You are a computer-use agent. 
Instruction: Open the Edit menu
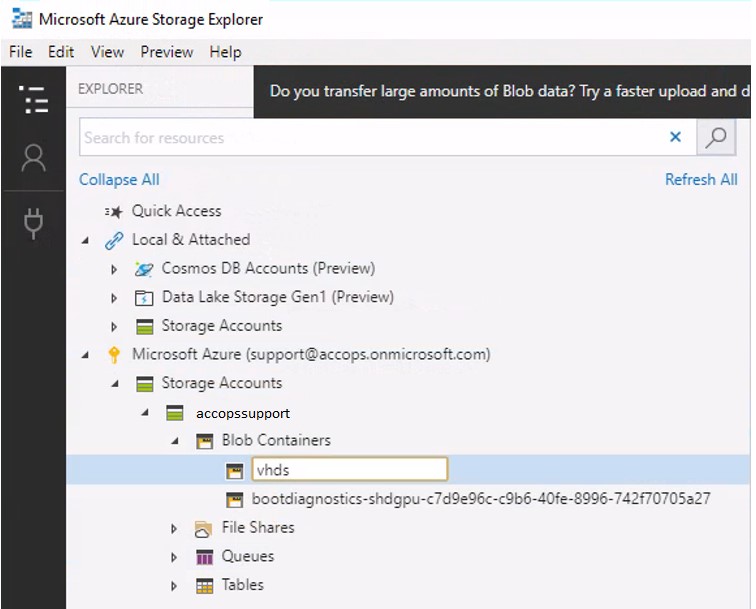click(x=61, y=52)
